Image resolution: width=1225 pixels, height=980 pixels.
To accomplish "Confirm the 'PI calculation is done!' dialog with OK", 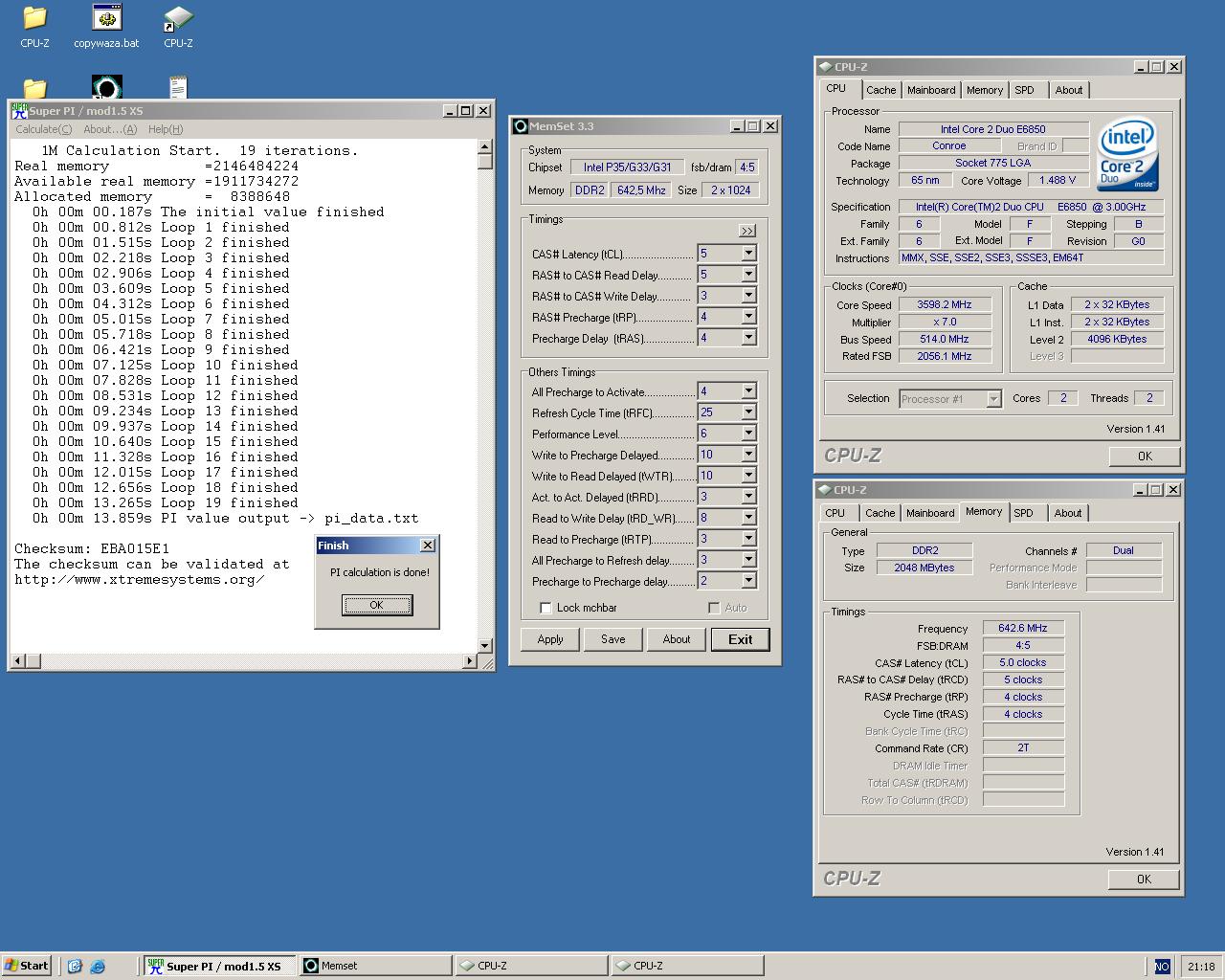I will point(377,605).
